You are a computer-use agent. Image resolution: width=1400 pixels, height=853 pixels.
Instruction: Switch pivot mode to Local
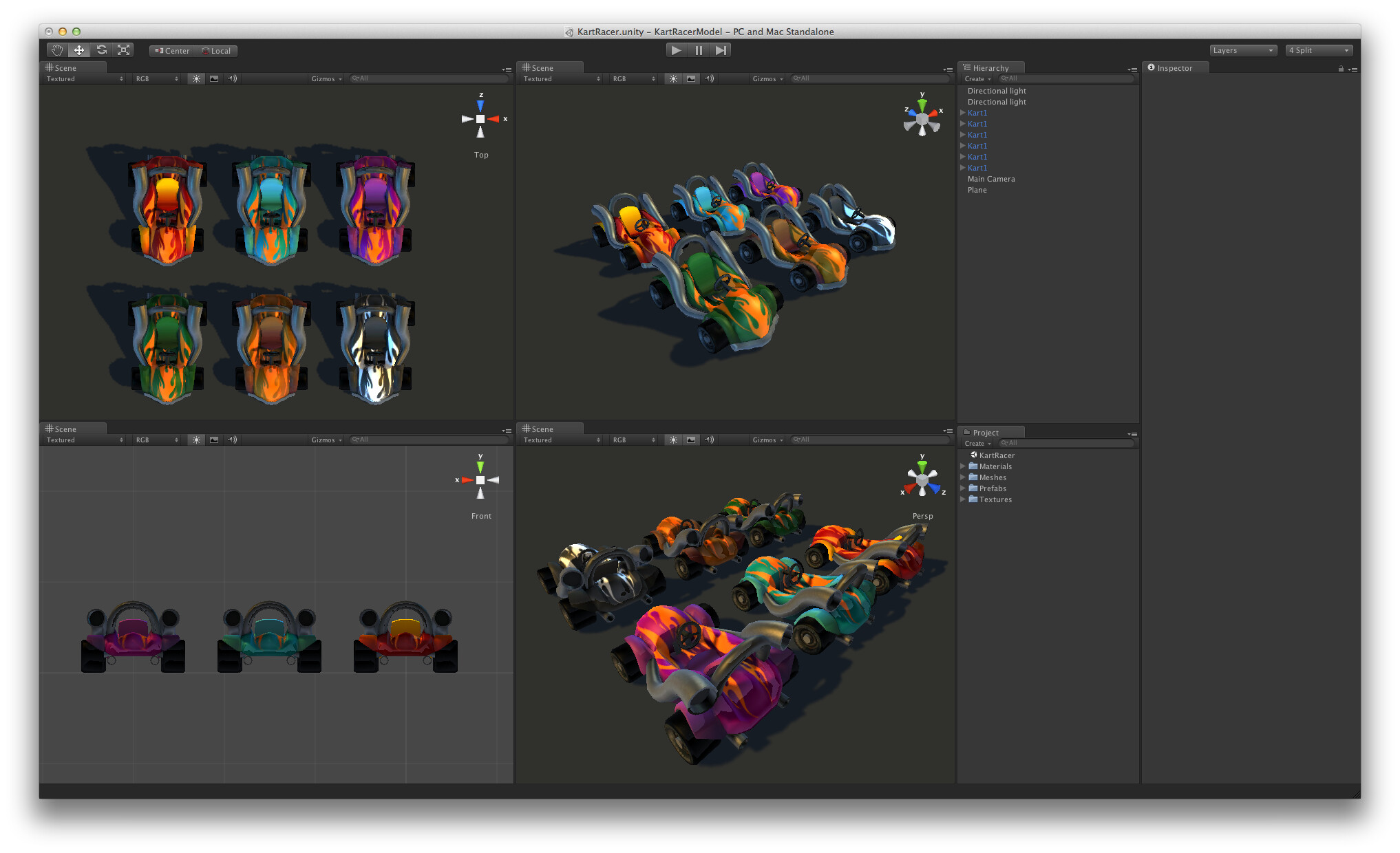click(x=216, y=50)
